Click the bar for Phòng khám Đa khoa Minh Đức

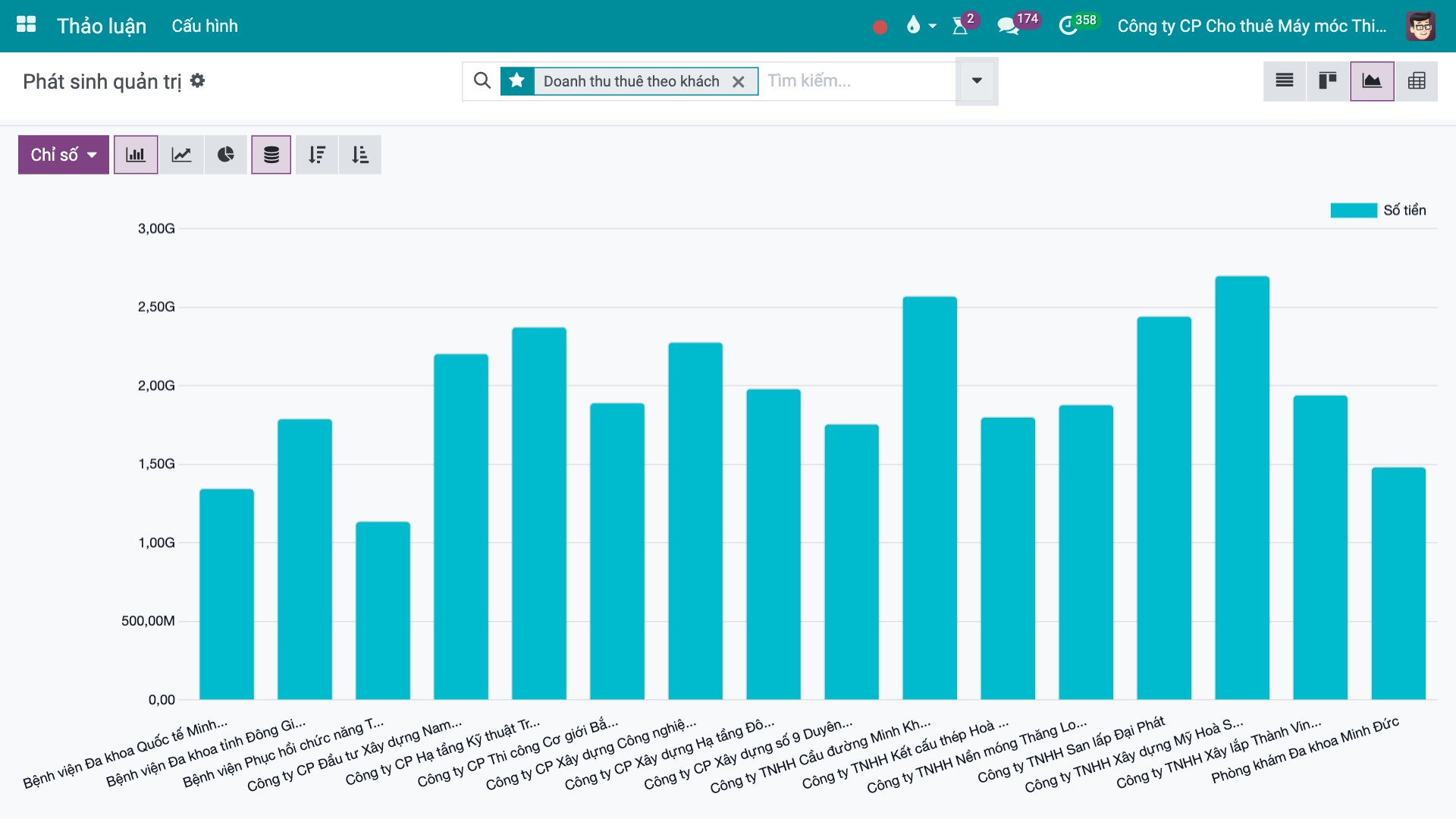click(1398, 583)
